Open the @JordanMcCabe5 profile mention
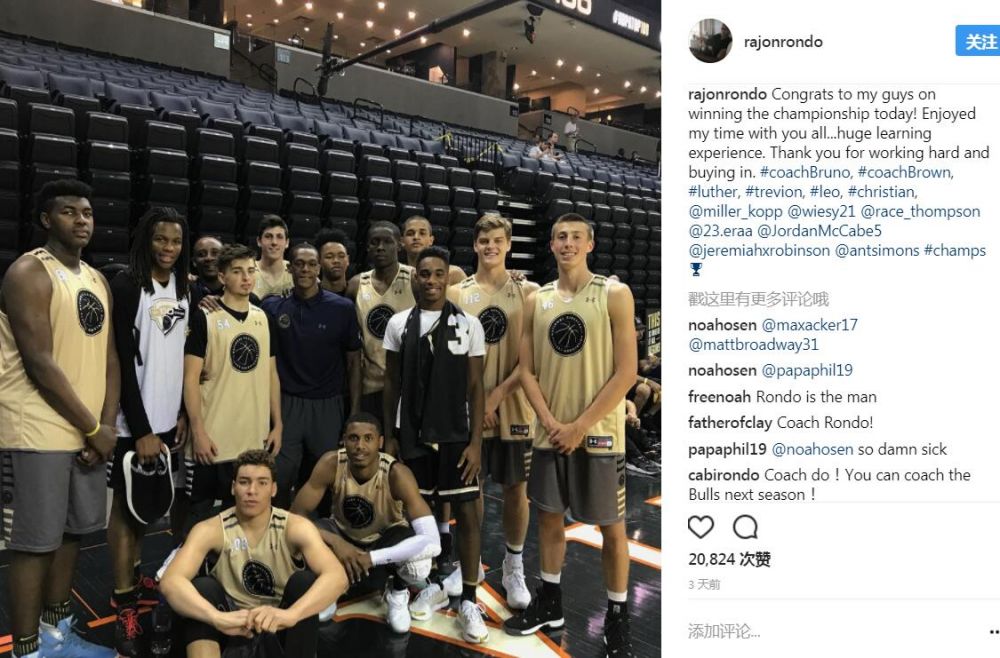Image resolution: width=1000 pixels, height=658 pixels. tap(820, 231)
